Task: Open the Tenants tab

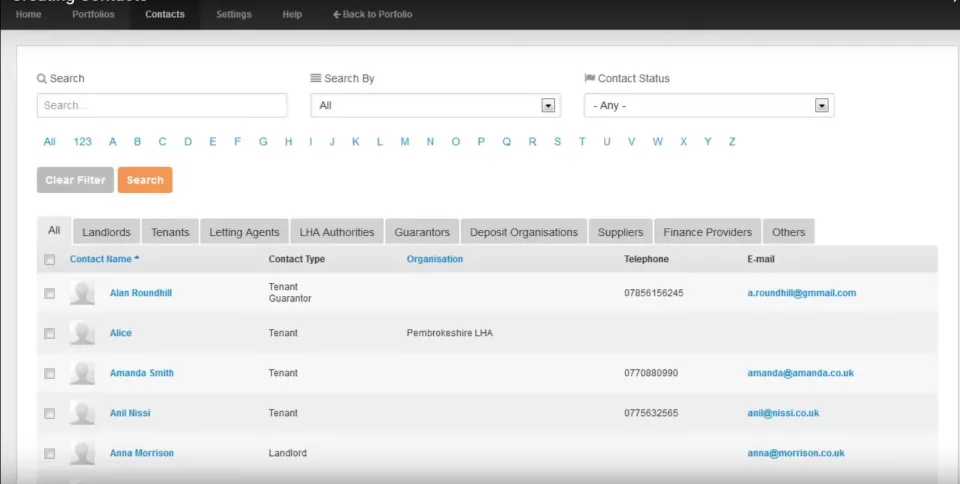Action: click(x=170, y=232)
